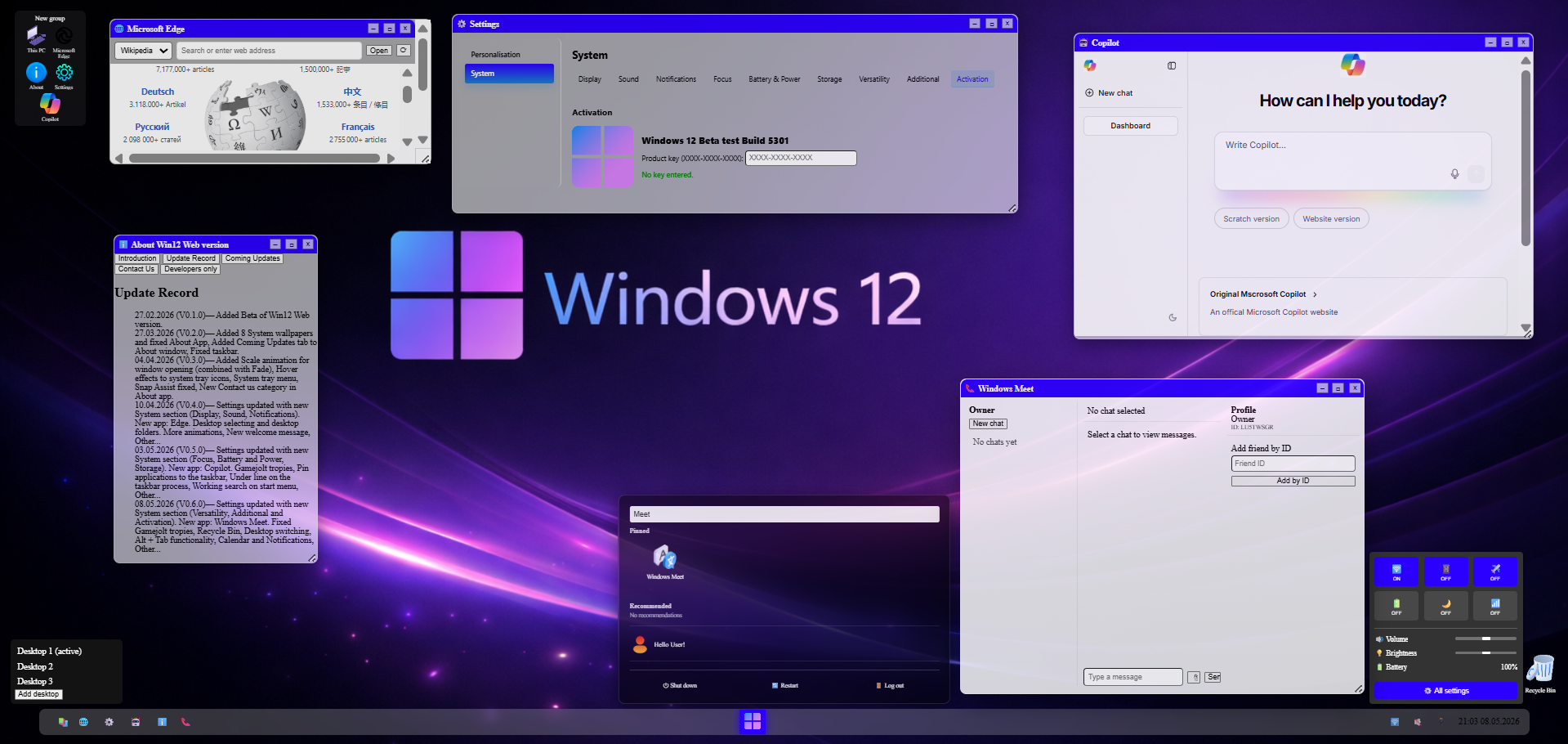The image size is (1568, 744).
Task: Click All settings in quick settings panel
Action: tap(1446, 691)
